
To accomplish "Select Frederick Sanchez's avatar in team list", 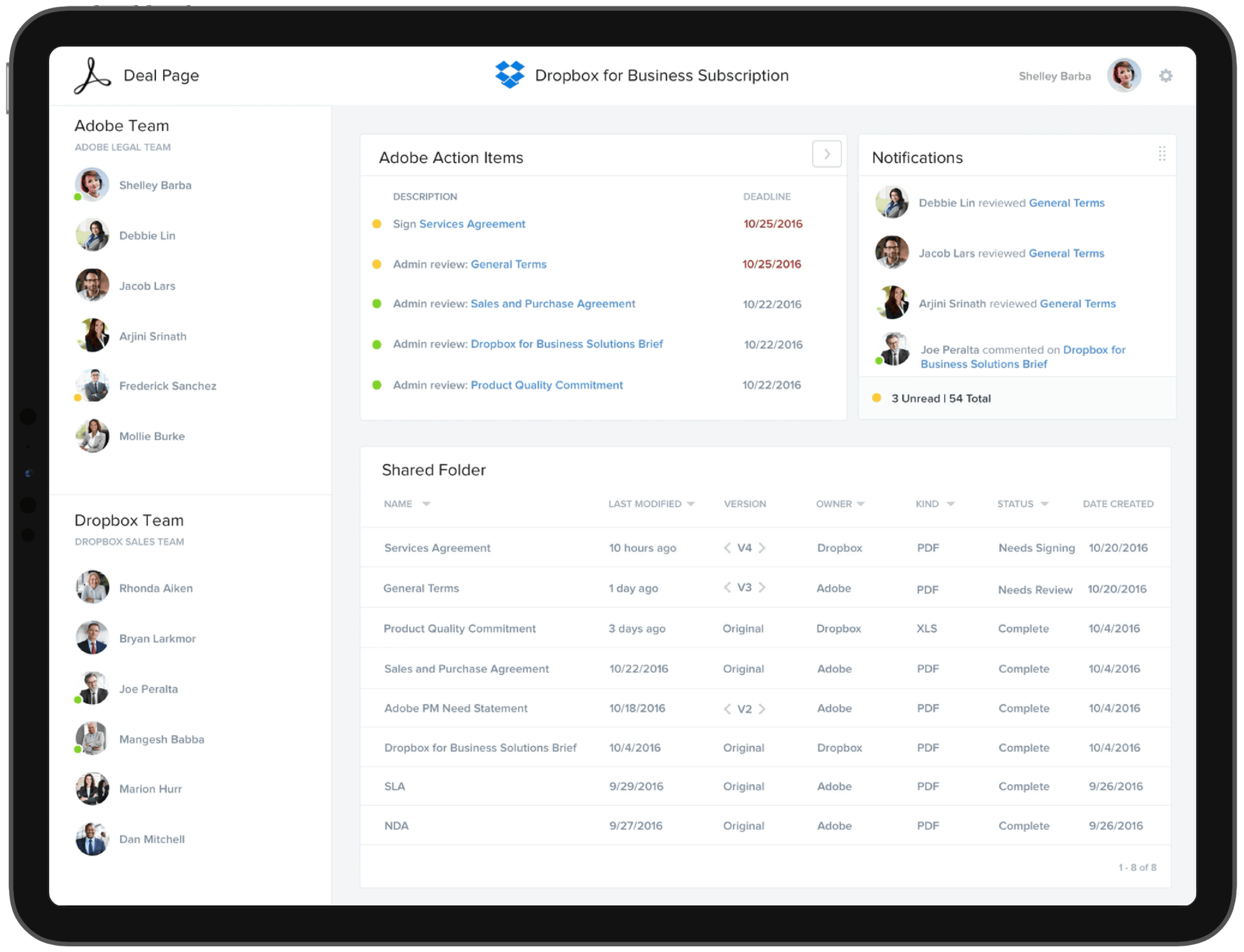I will [x=92, y=385].
